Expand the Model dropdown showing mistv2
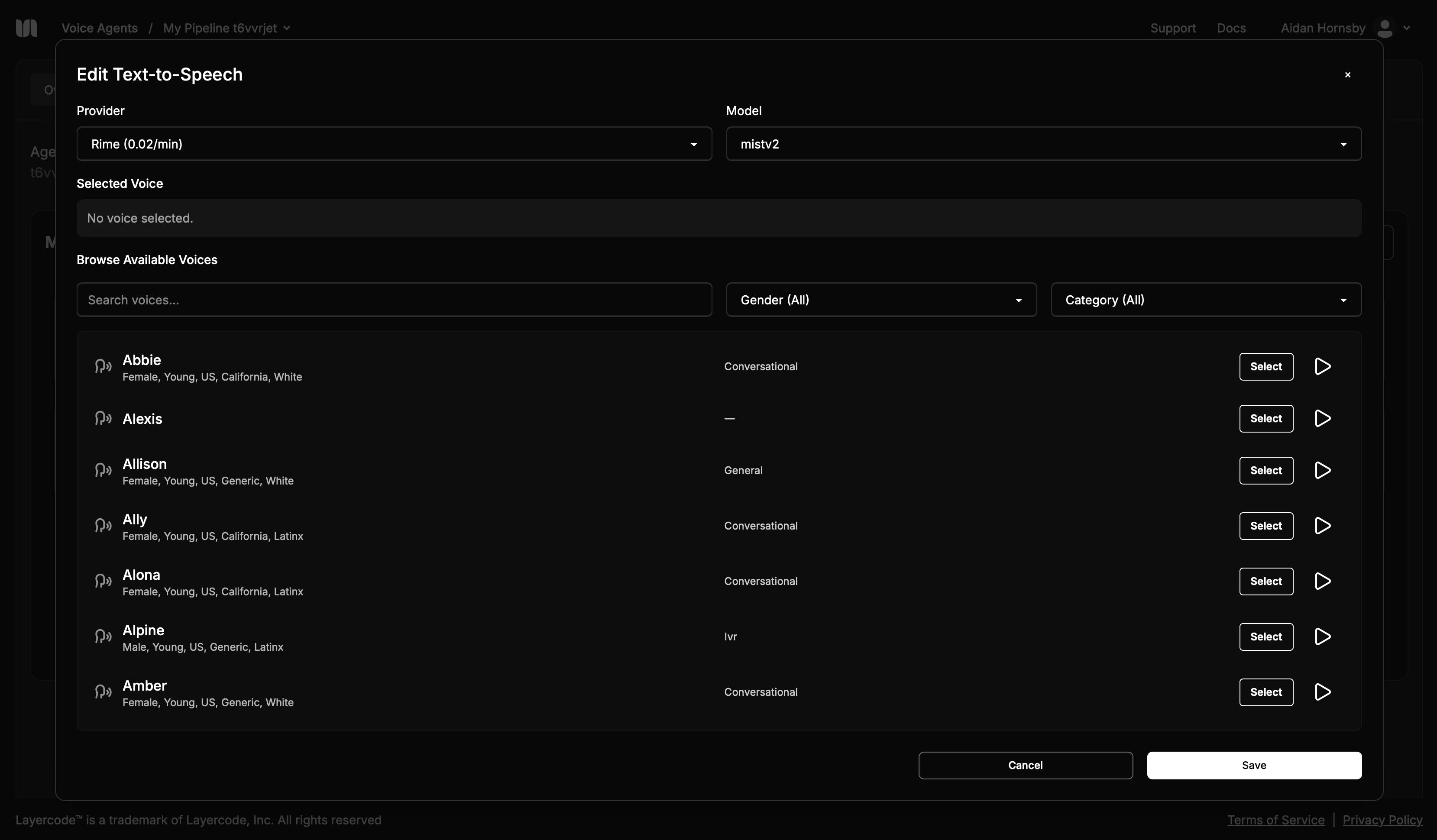 (x=1043, y=144)
